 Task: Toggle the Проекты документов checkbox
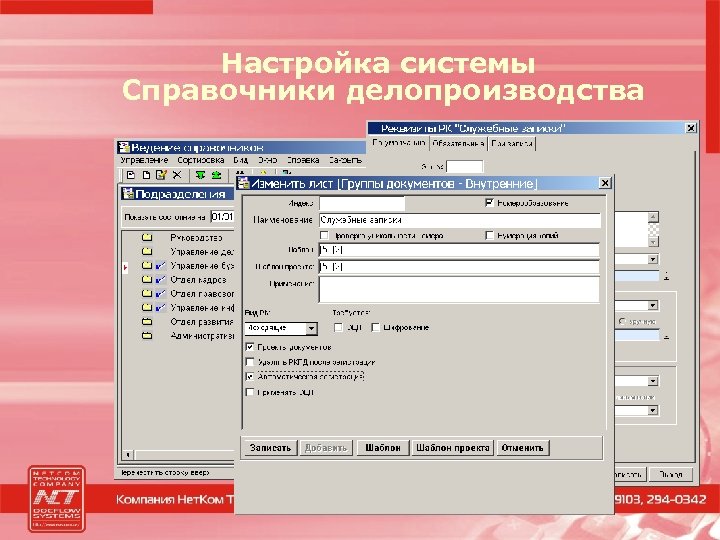250,347
